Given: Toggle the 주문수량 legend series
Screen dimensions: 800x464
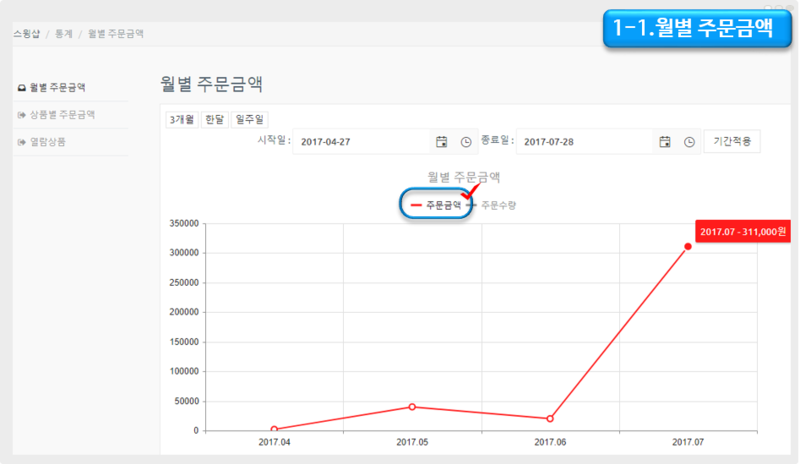Looking at the screenshot, I should (492, 205).
